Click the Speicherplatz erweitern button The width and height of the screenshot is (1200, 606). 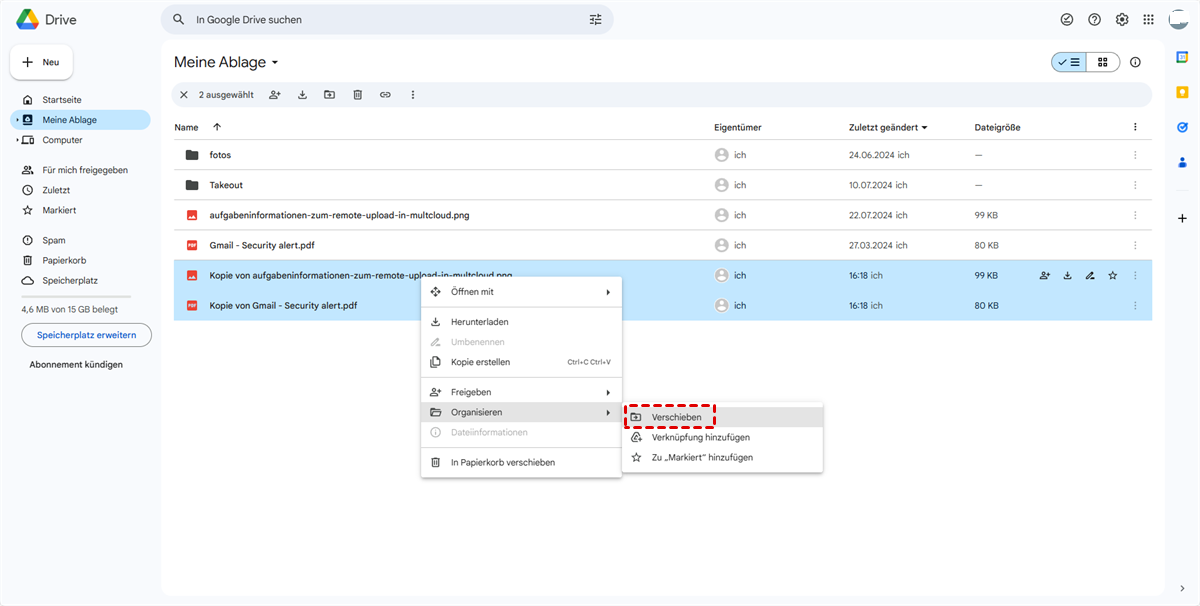(86, 335)
